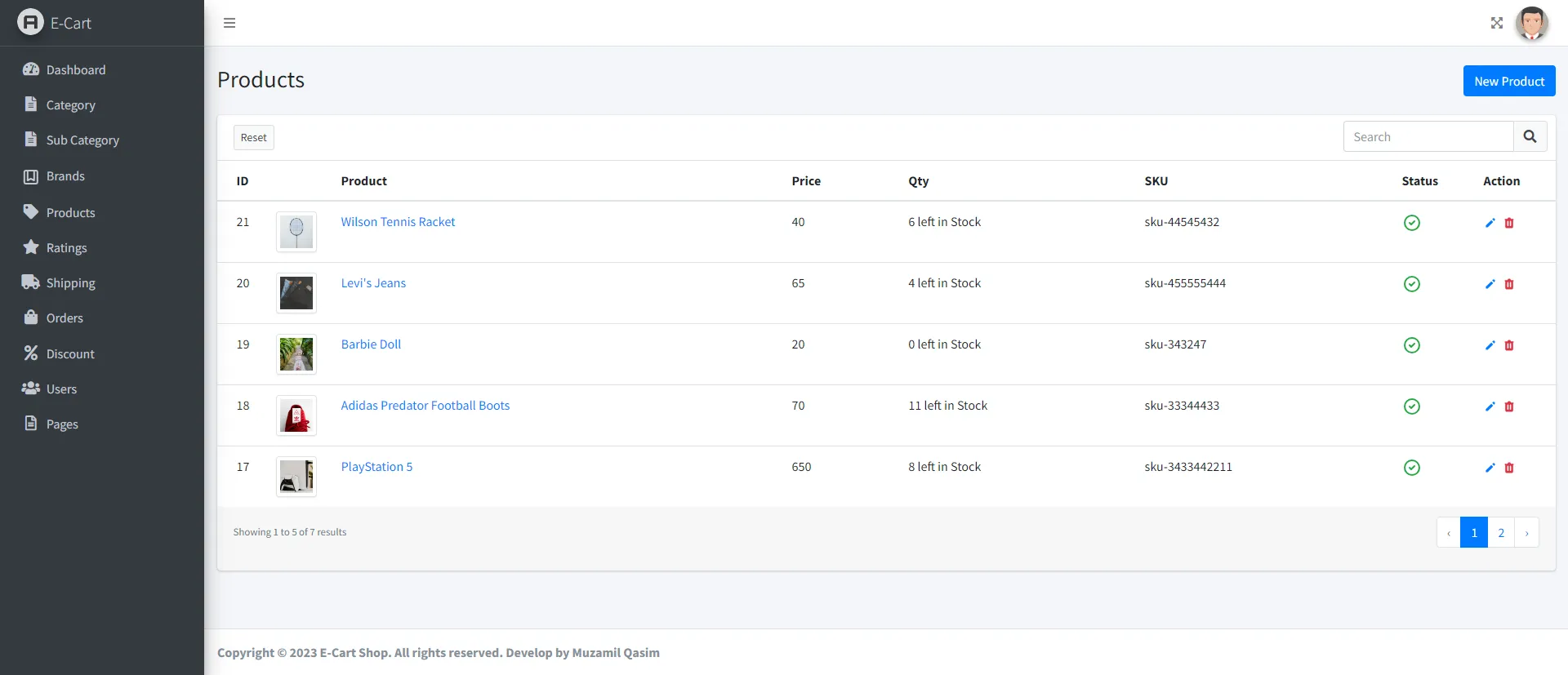Toggle status checkmark for Wilson Tennis Racket

1411,223
